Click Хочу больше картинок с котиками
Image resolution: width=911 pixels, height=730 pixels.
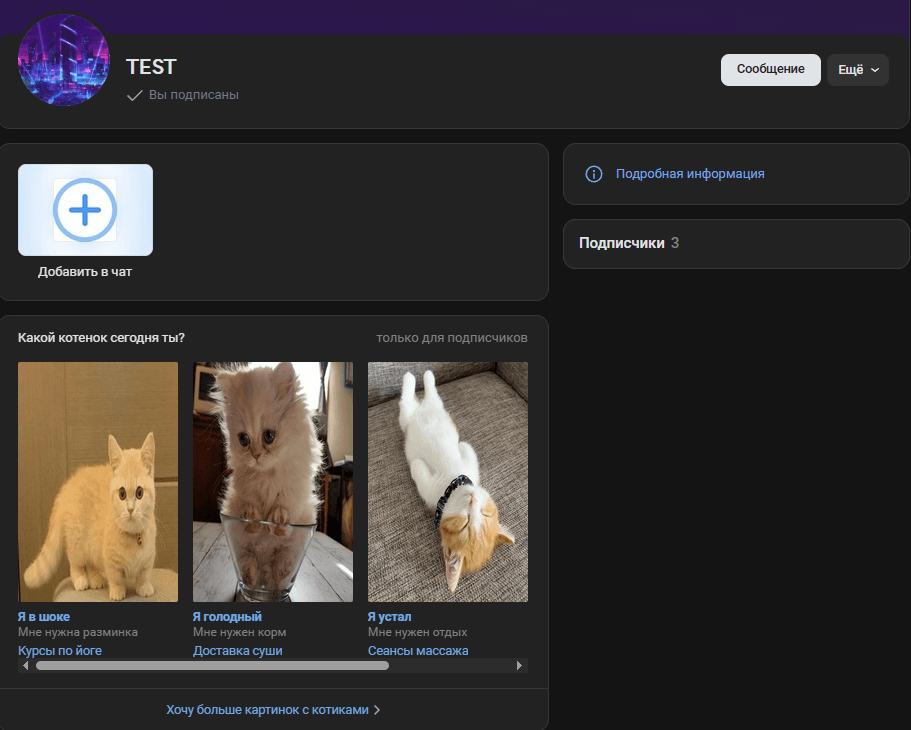[266, 707]
